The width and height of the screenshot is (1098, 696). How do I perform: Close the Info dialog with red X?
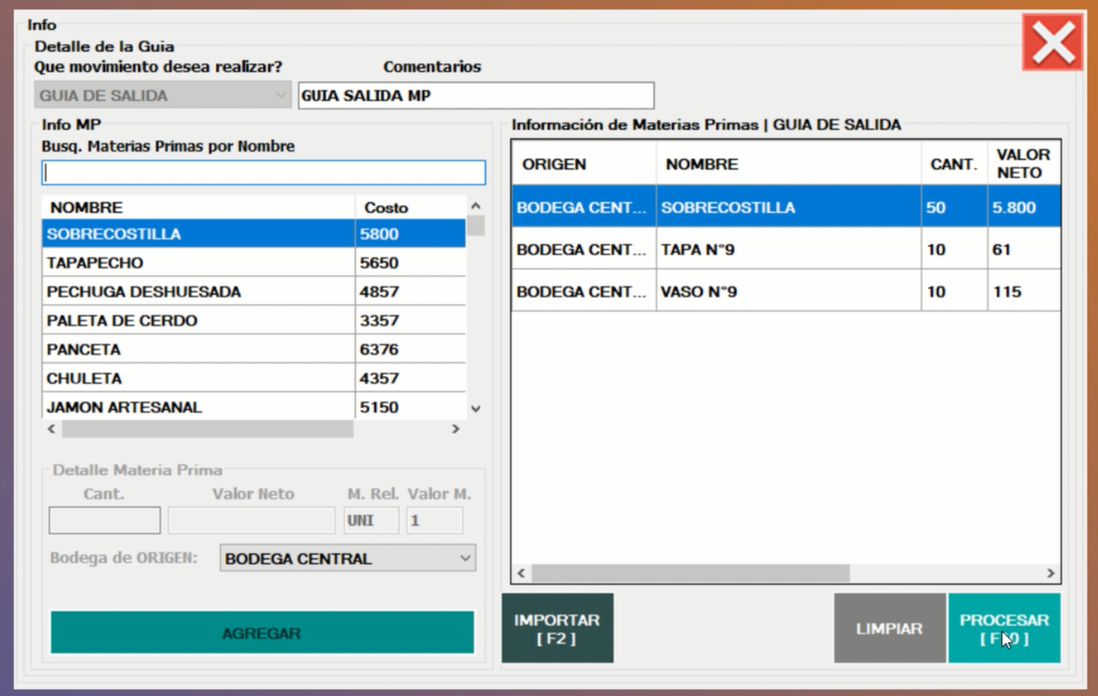tap(1053, 42)
